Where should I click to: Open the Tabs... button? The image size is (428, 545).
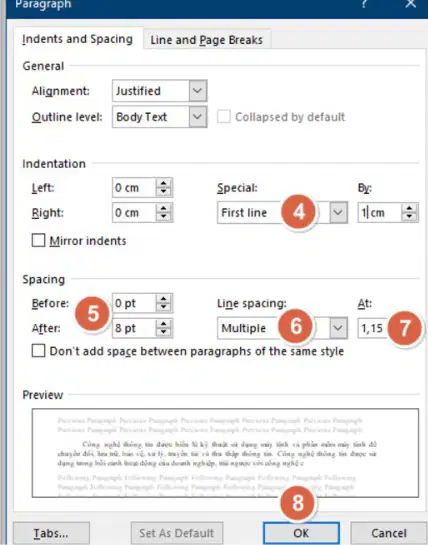click(51, 532)
